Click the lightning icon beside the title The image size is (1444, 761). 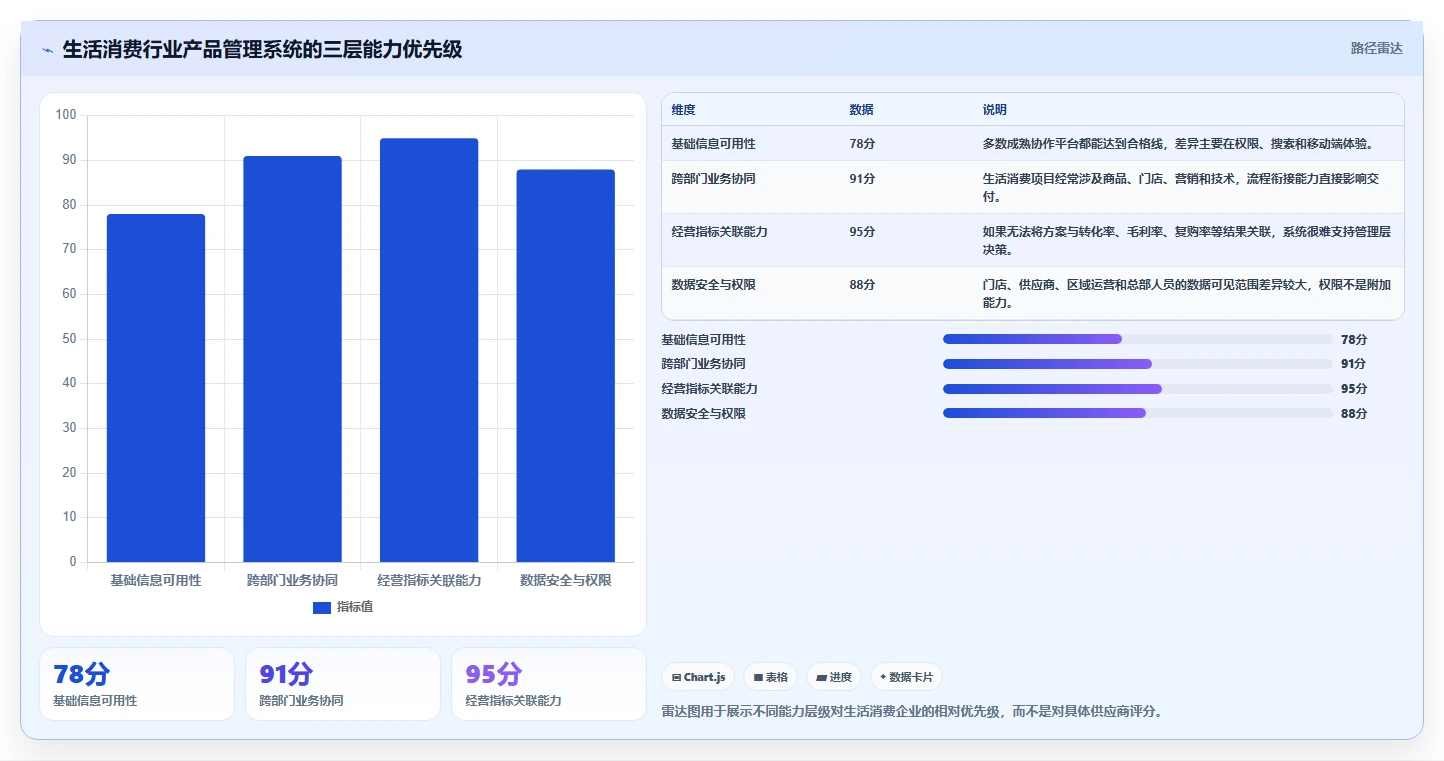48,50
